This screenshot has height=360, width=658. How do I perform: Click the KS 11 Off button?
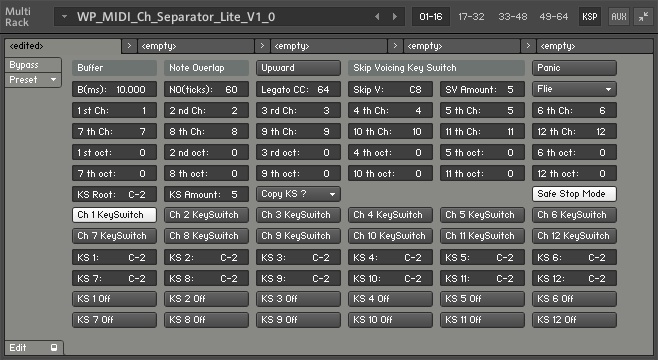tap(483, 320)
